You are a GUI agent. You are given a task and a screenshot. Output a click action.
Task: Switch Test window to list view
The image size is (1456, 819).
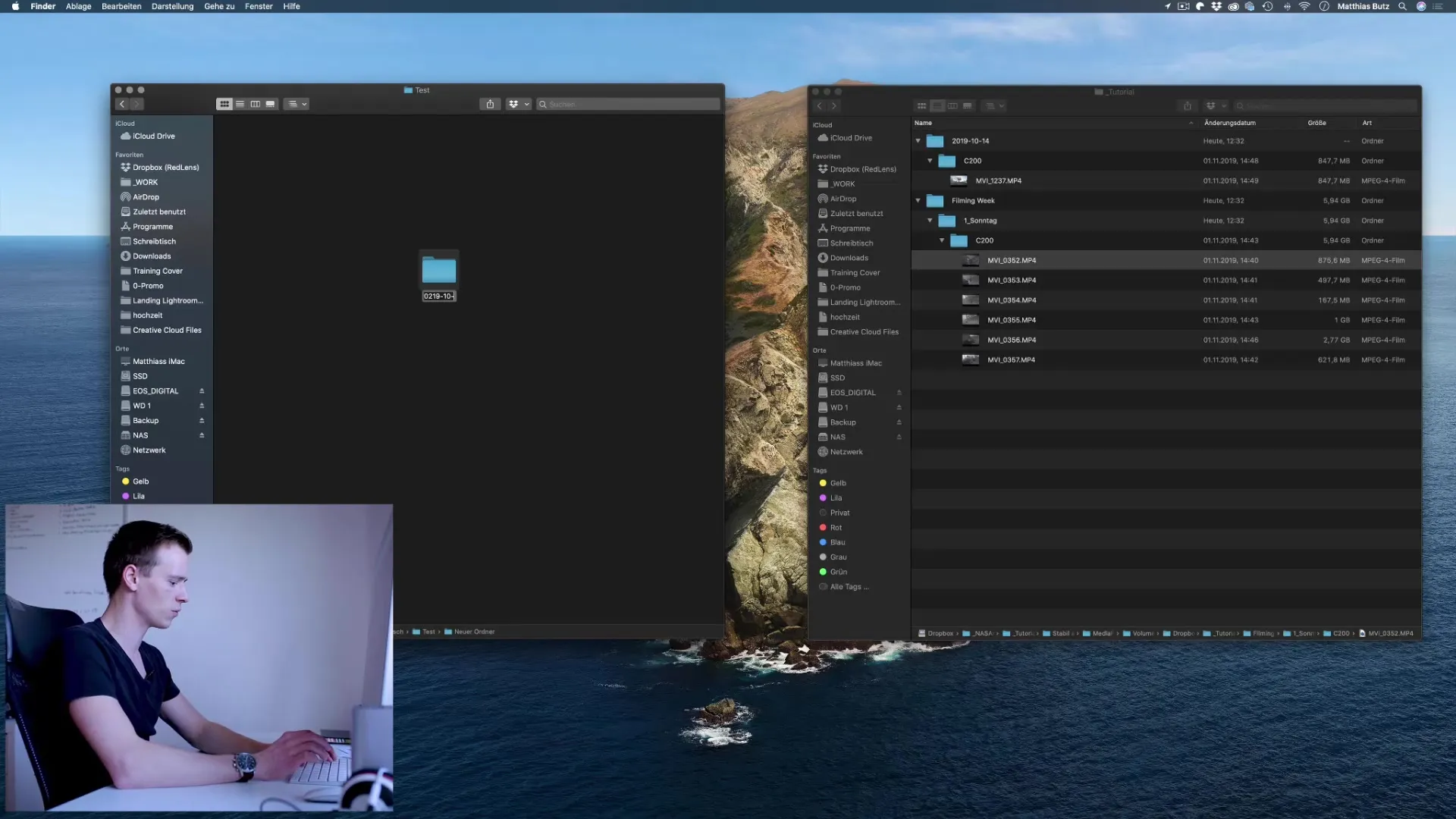point(240,104)
